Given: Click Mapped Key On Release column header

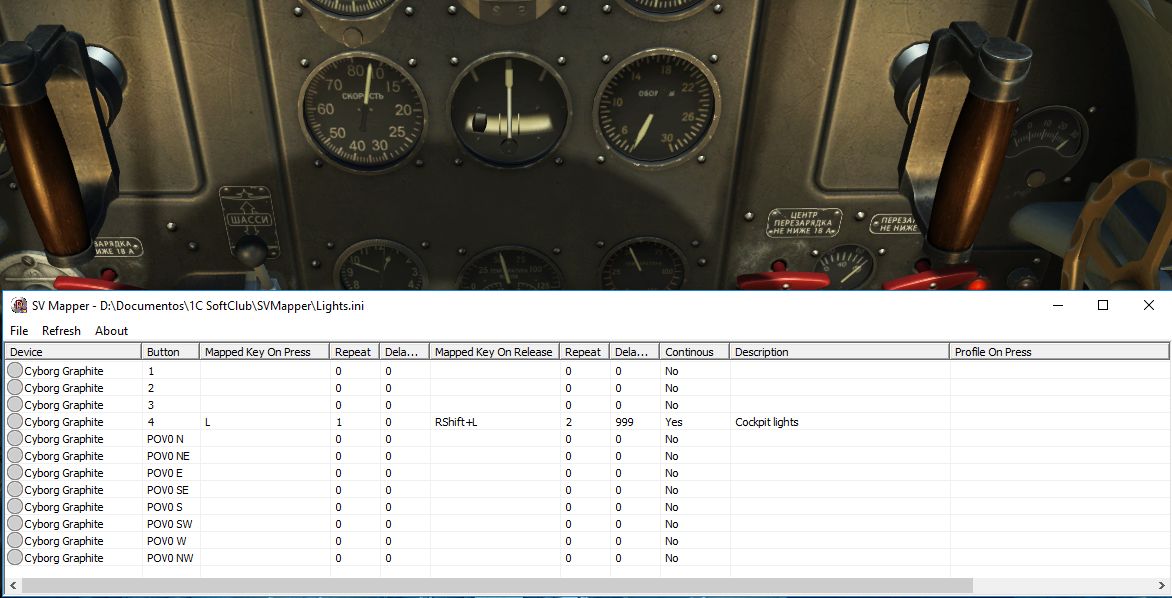Looking at the screenshot, I should click(495, 351).
